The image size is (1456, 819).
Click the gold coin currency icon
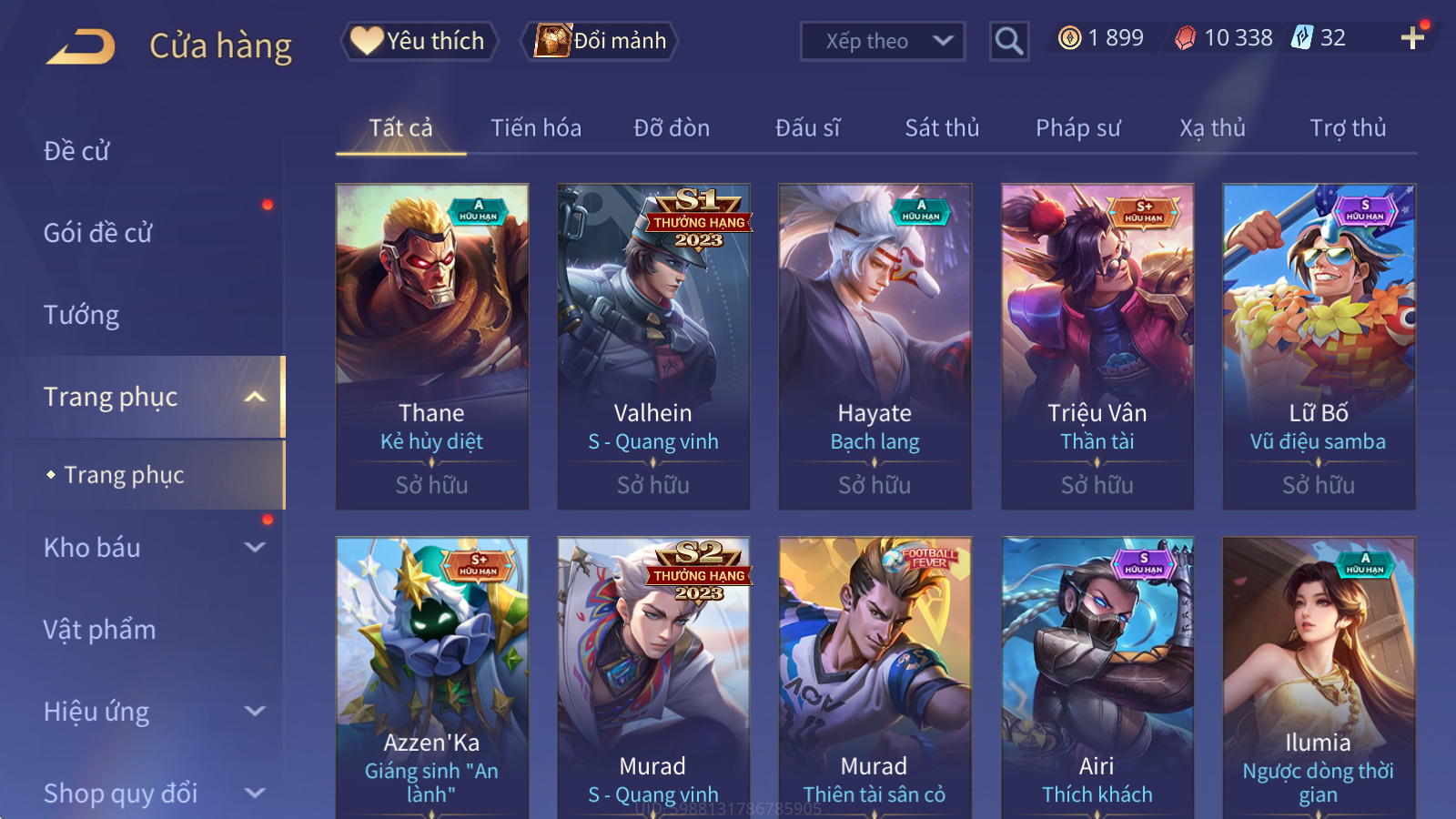pyautogui.click(x=1070, y=37)
